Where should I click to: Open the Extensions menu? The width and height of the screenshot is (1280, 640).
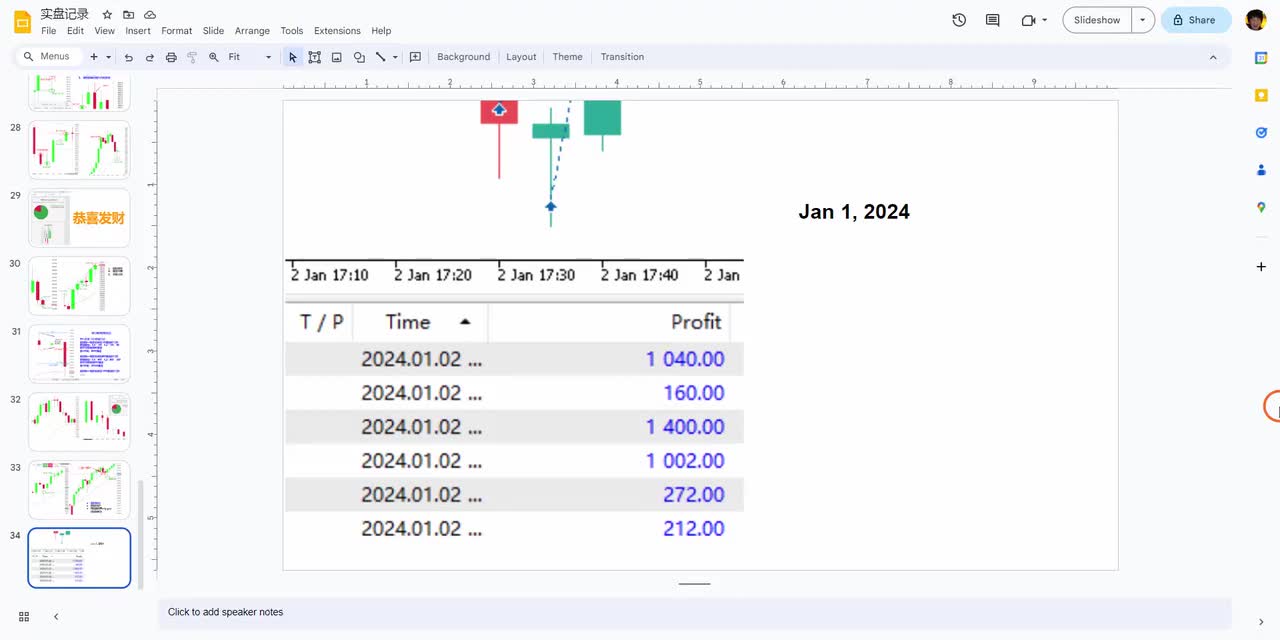[x=337, y=31]
